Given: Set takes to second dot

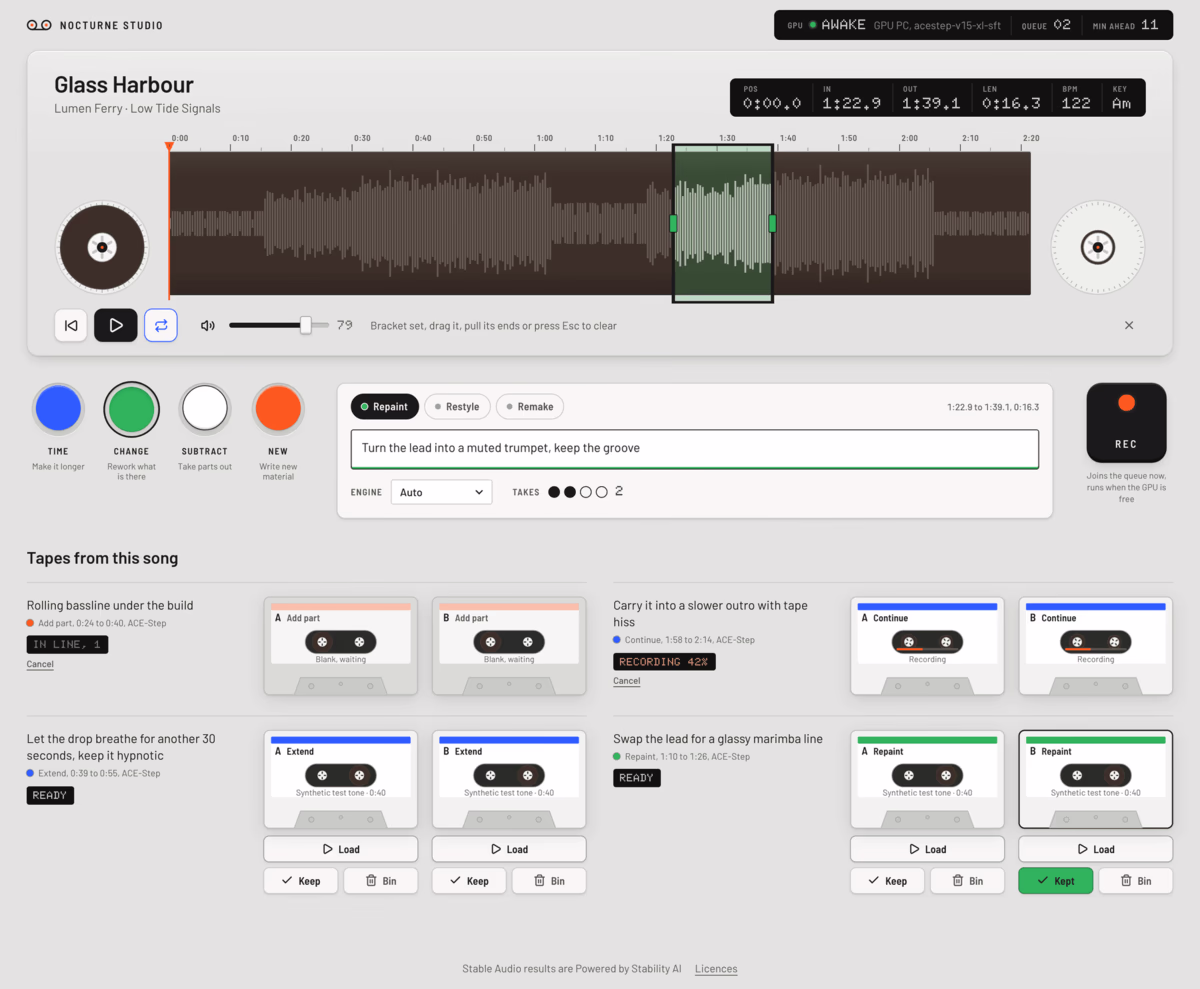Looking at the screenshot, I should [x=570, y=492].
